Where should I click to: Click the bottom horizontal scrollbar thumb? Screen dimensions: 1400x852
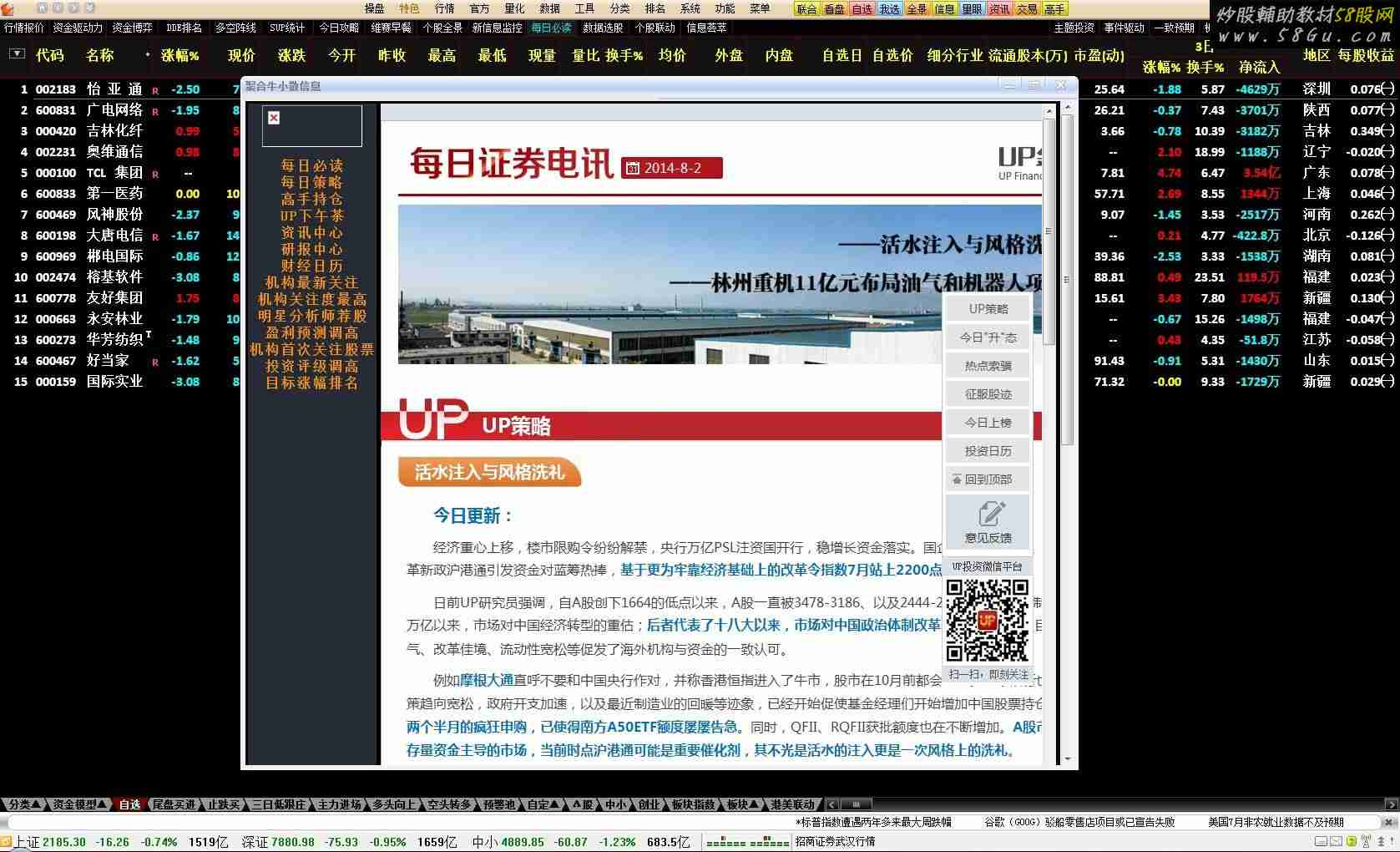coord(855,804)
